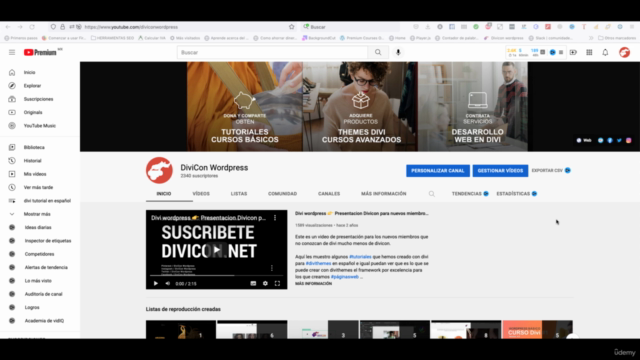Open the TENDENCIAS vidIQ tab
Viewport: 640px width, 360px height.
470,194
